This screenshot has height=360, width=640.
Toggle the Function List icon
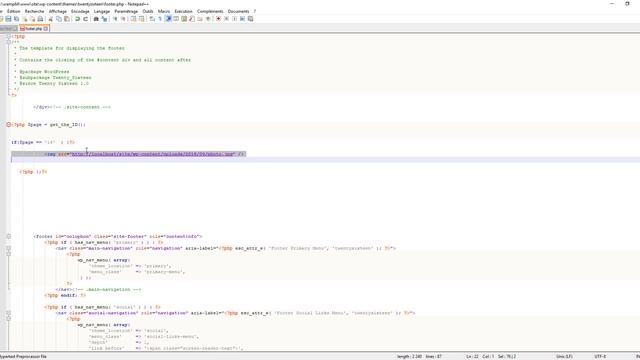191,19
